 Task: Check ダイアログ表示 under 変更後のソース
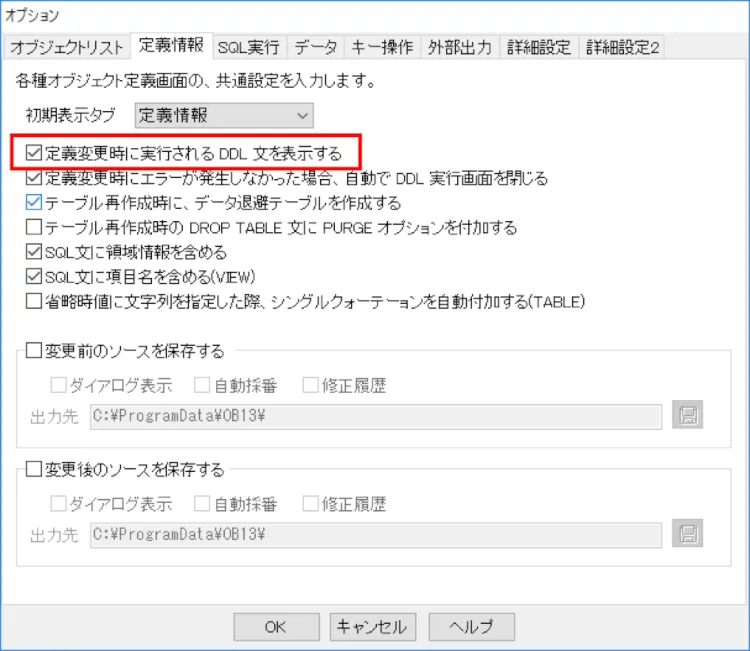pos(58,504)
